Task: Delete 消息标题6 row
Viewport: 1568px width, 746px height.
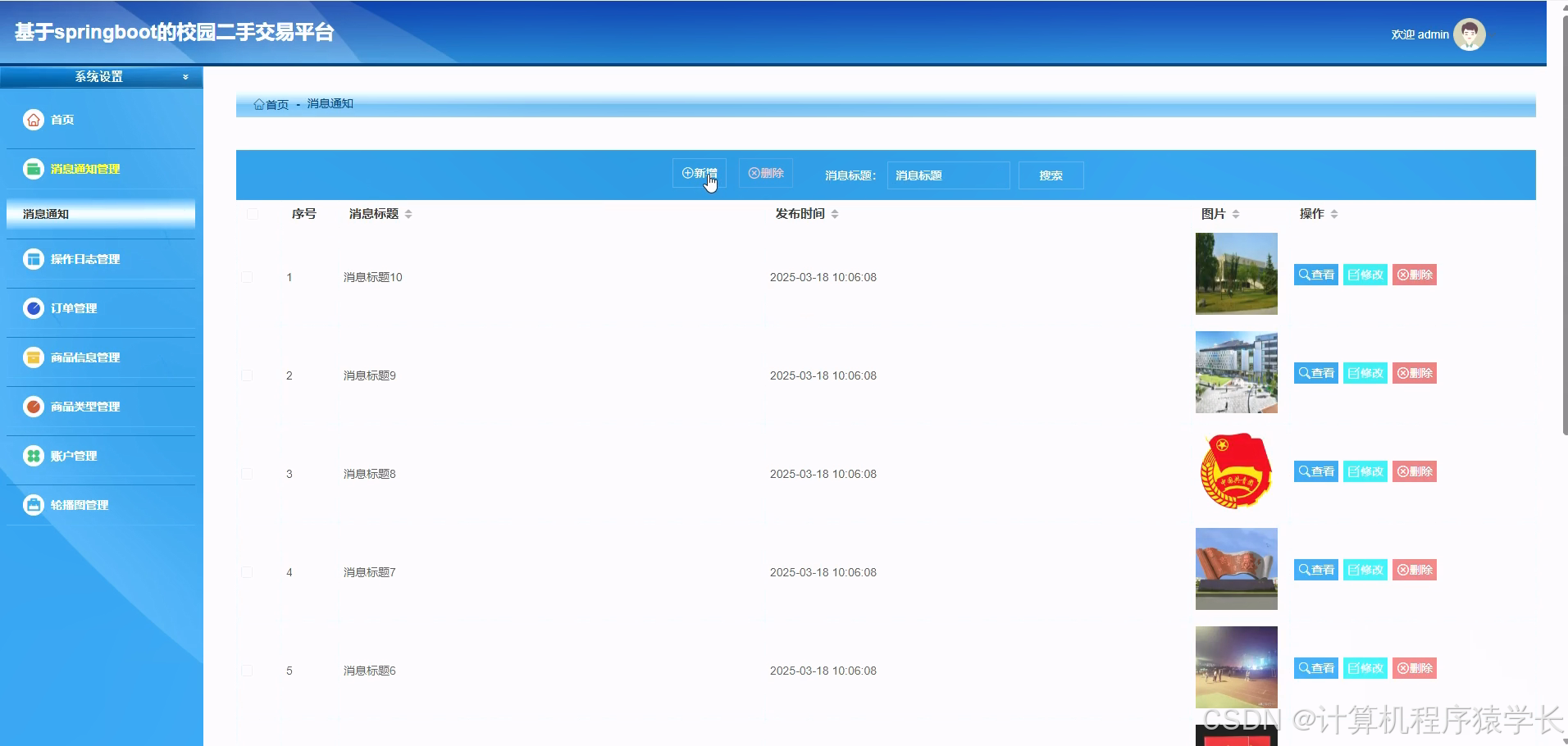Action: click(x=1415, y=668)
